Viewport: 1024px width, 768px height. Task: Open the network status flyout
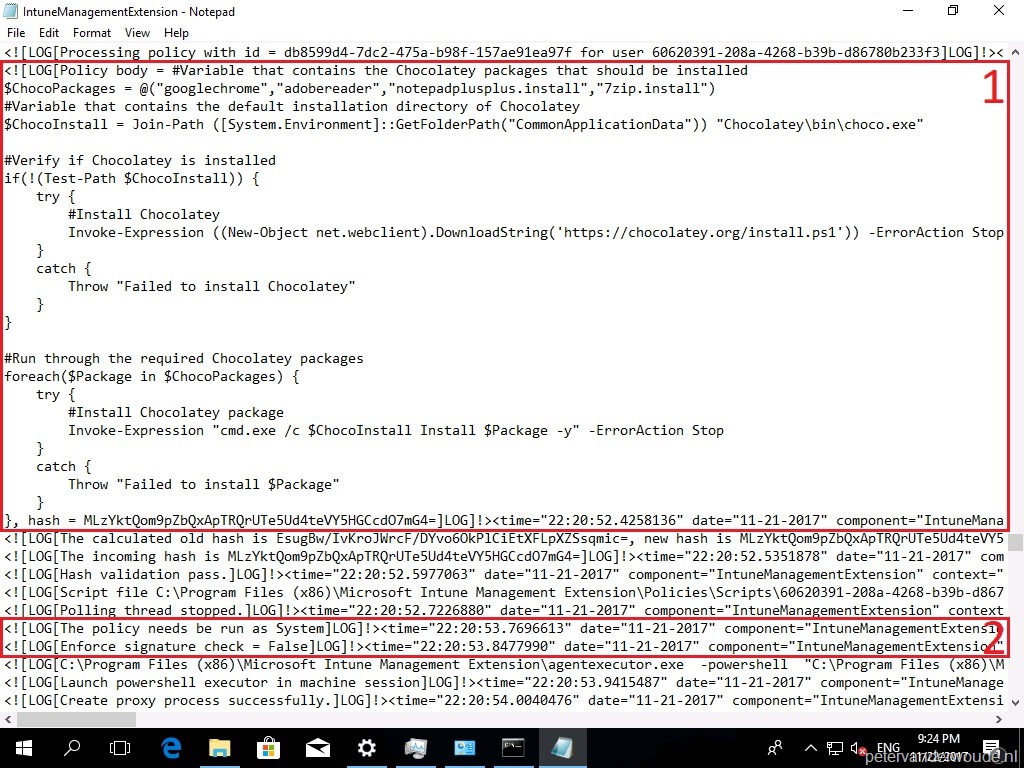[x=833, y=747]
